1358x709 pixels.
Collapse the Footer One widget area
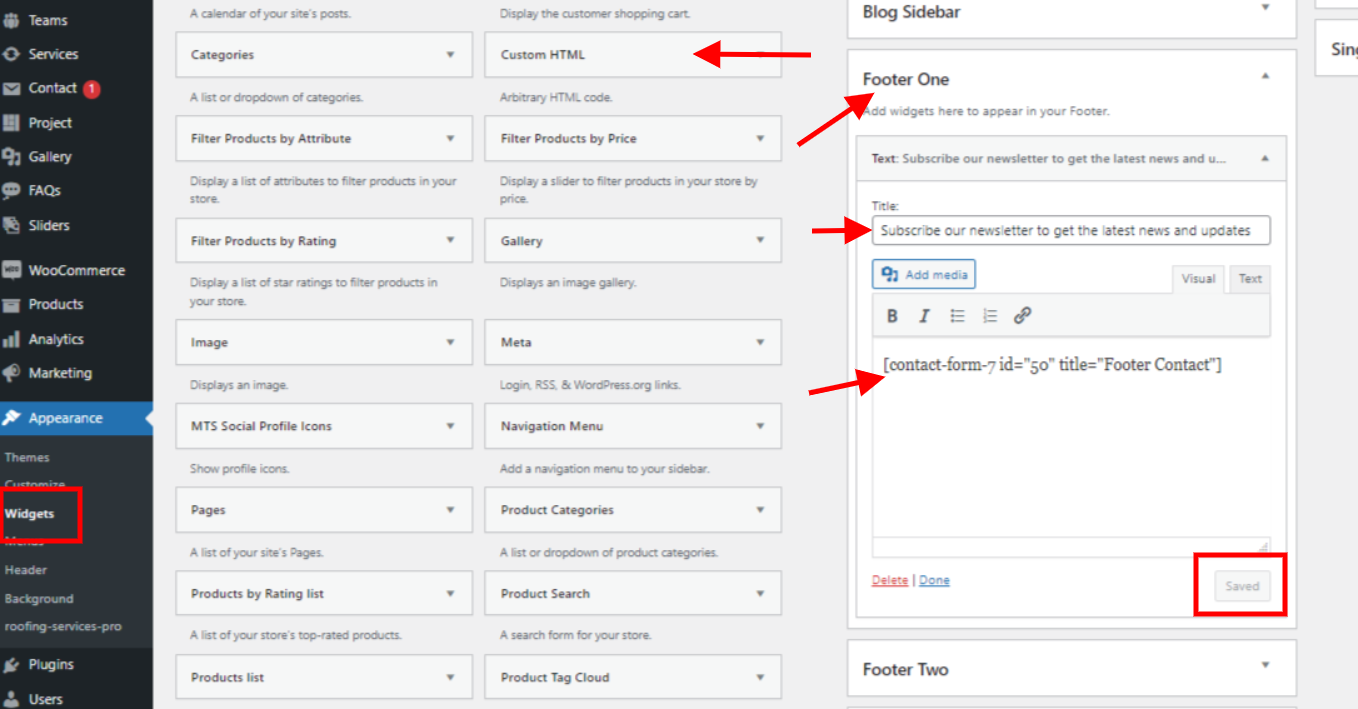click(x=1265, y=76)
